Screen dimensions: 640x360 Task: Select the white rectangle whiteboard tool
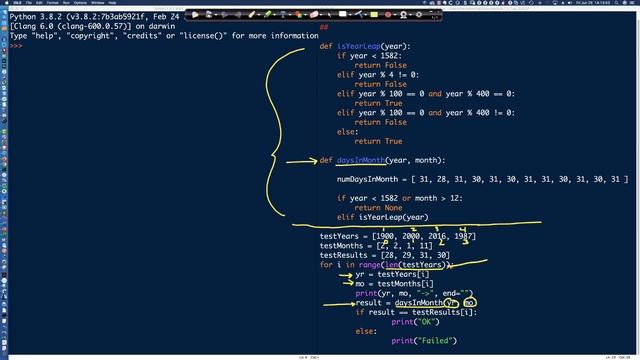(x=342, y=14)
